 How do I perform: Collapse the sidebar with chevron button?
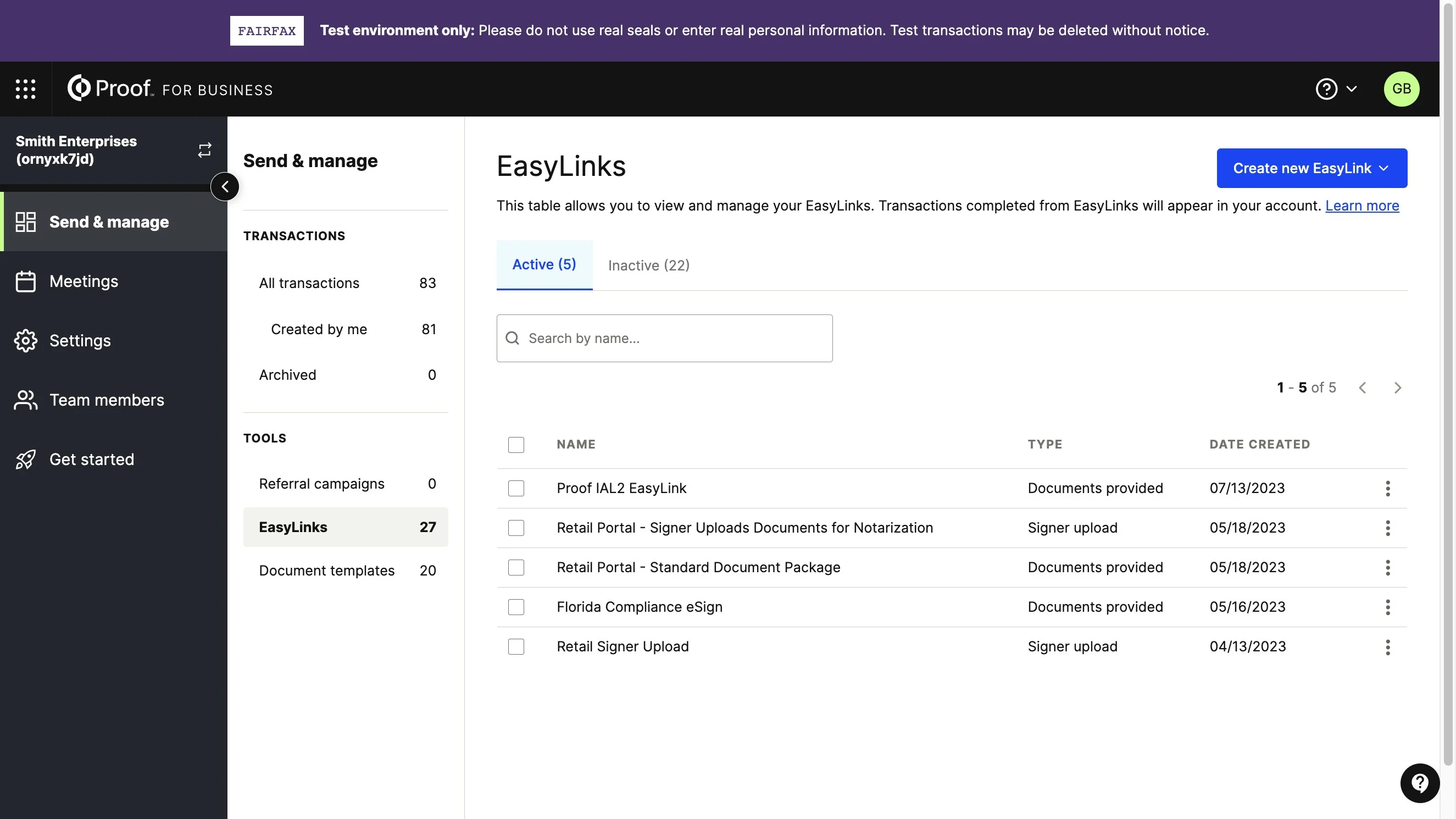225,187
